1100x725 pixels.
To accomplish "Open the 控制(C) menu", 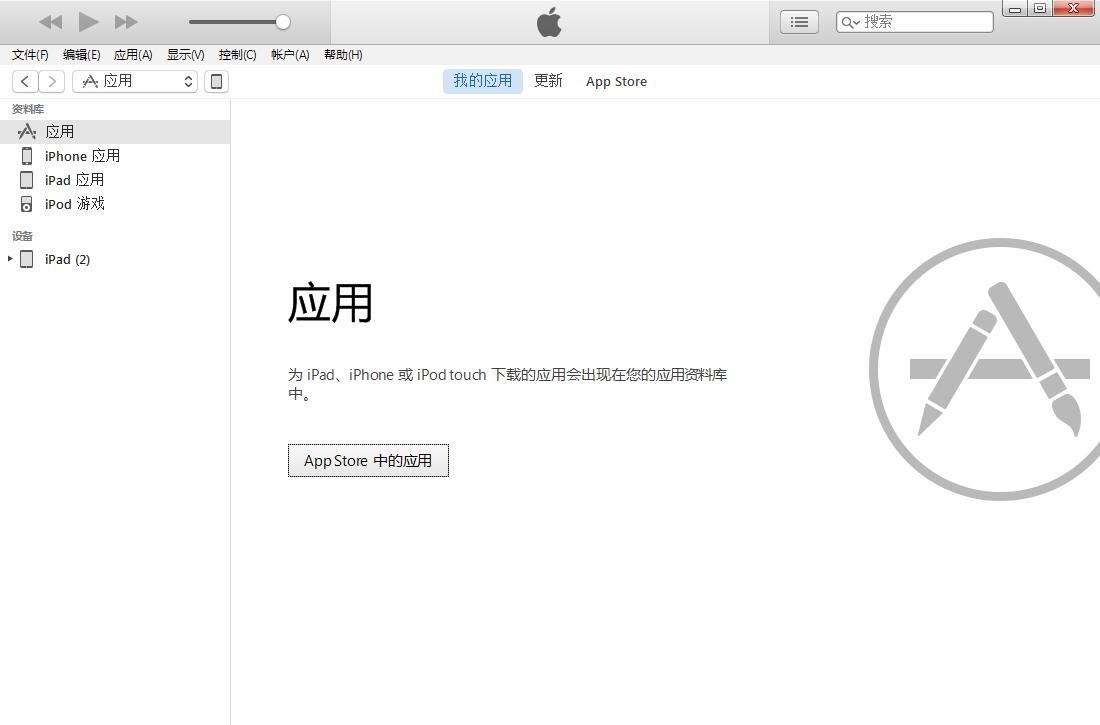I will click(237, 55).
